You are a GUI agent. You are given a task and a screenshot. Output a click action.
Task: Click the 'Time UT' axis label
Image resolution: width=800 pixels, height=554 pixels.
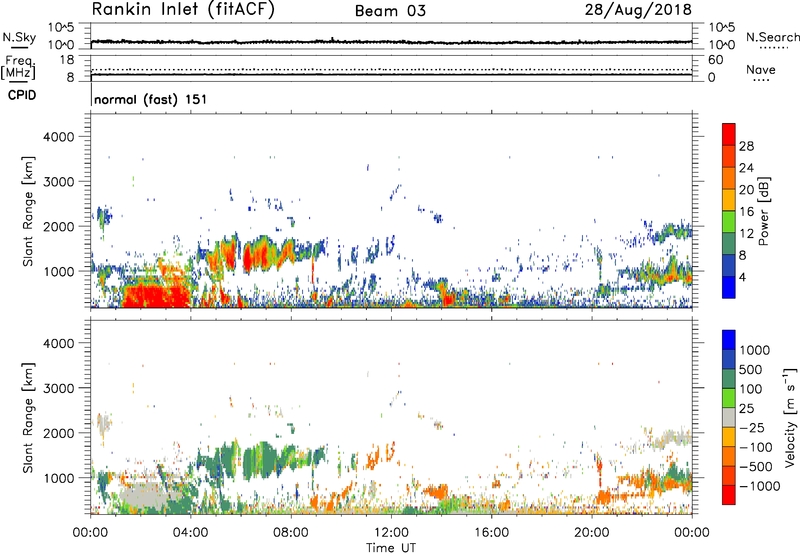[x=391, y=548]
